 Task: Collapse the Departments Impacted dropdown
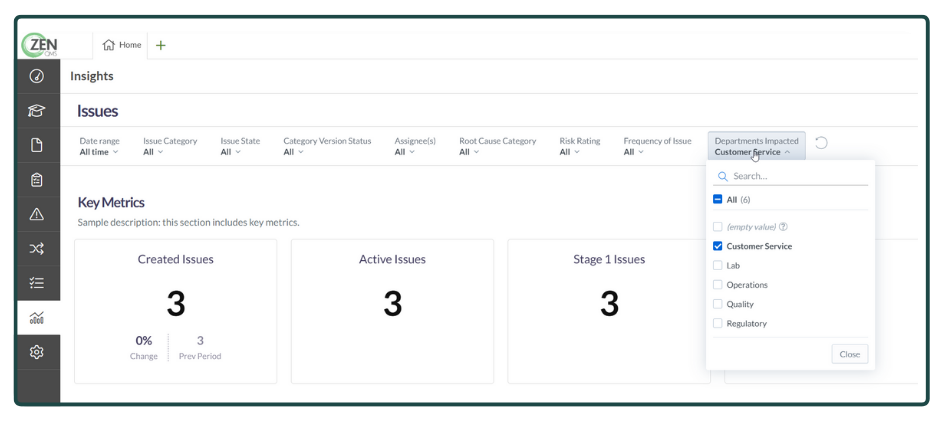click(757, 146)
